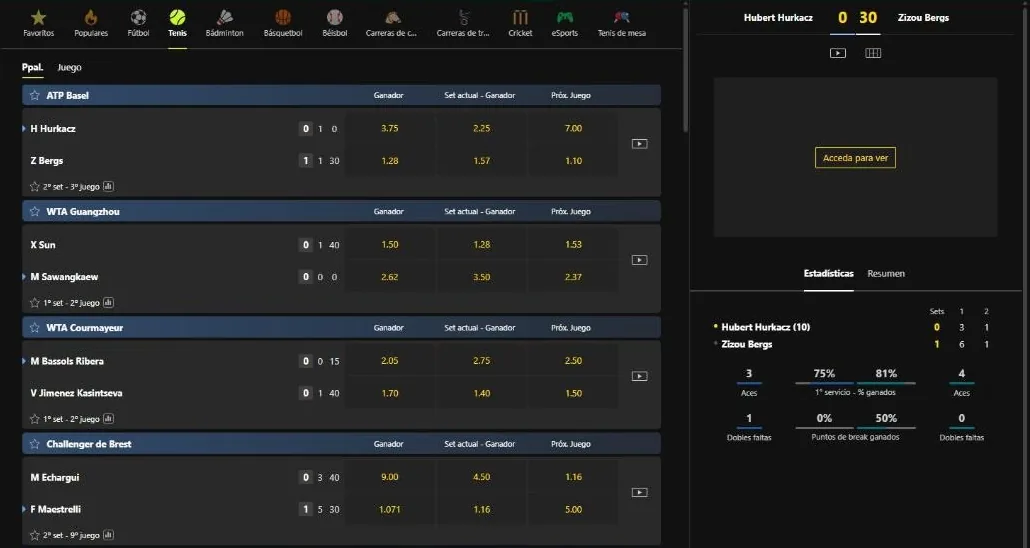The image size is (1030, 548).
Task: Favorite the Hurkacz vs Bergs match
Action: point(35,187)
